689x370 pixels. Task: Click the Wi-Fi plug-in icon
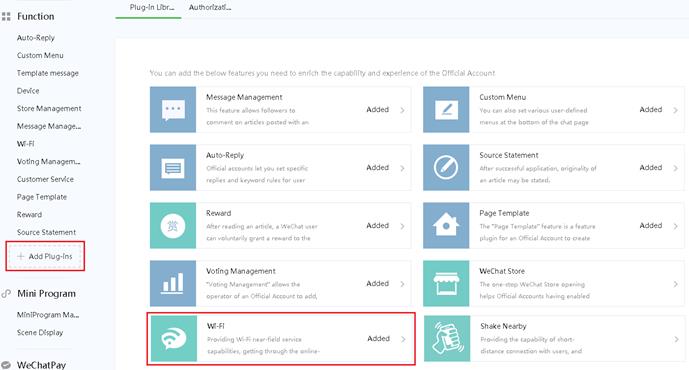pos(174,339)
